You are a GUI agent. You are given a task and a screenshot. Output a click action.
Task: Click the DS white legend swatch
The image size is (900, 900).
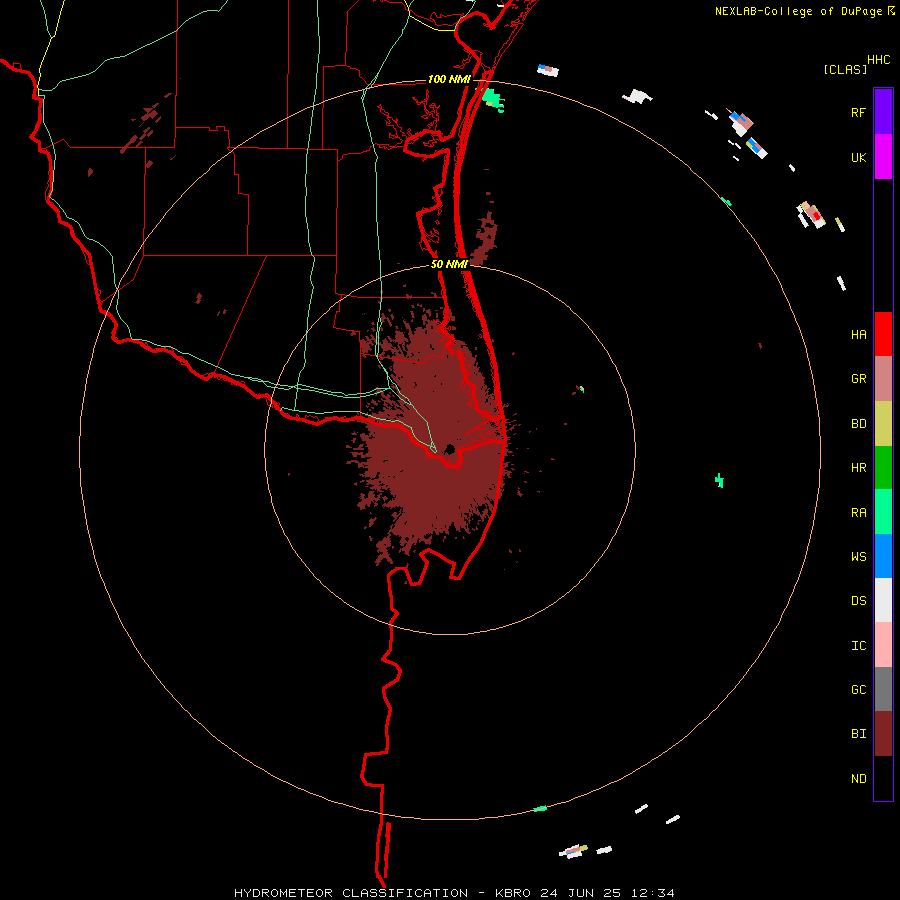883,600
